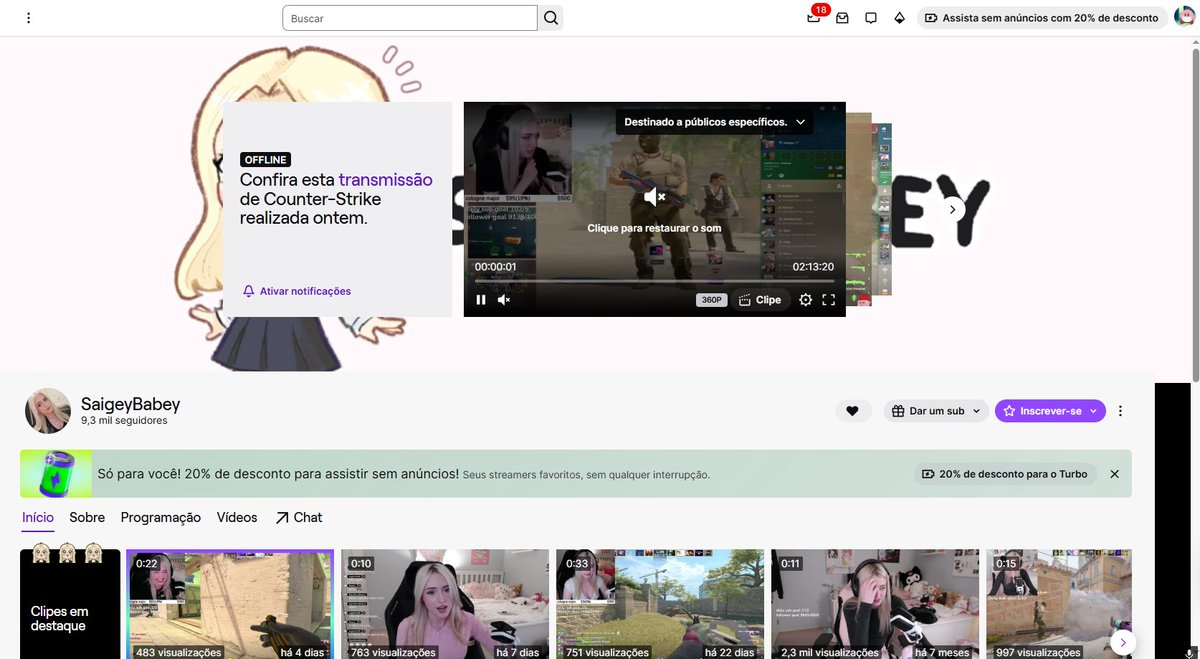Click the '9,3 mil seguidores' text
The image size is (1200, 659).
(x=124, y=421)
